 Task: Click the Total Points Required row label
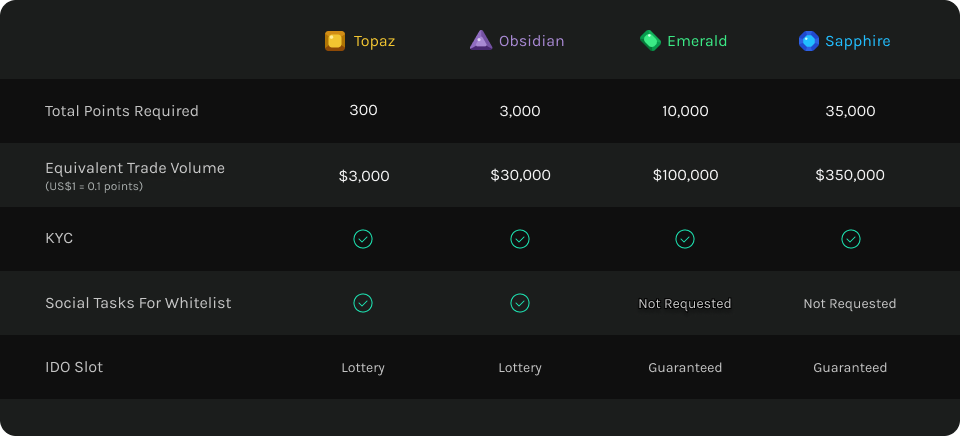coord(122,111)
